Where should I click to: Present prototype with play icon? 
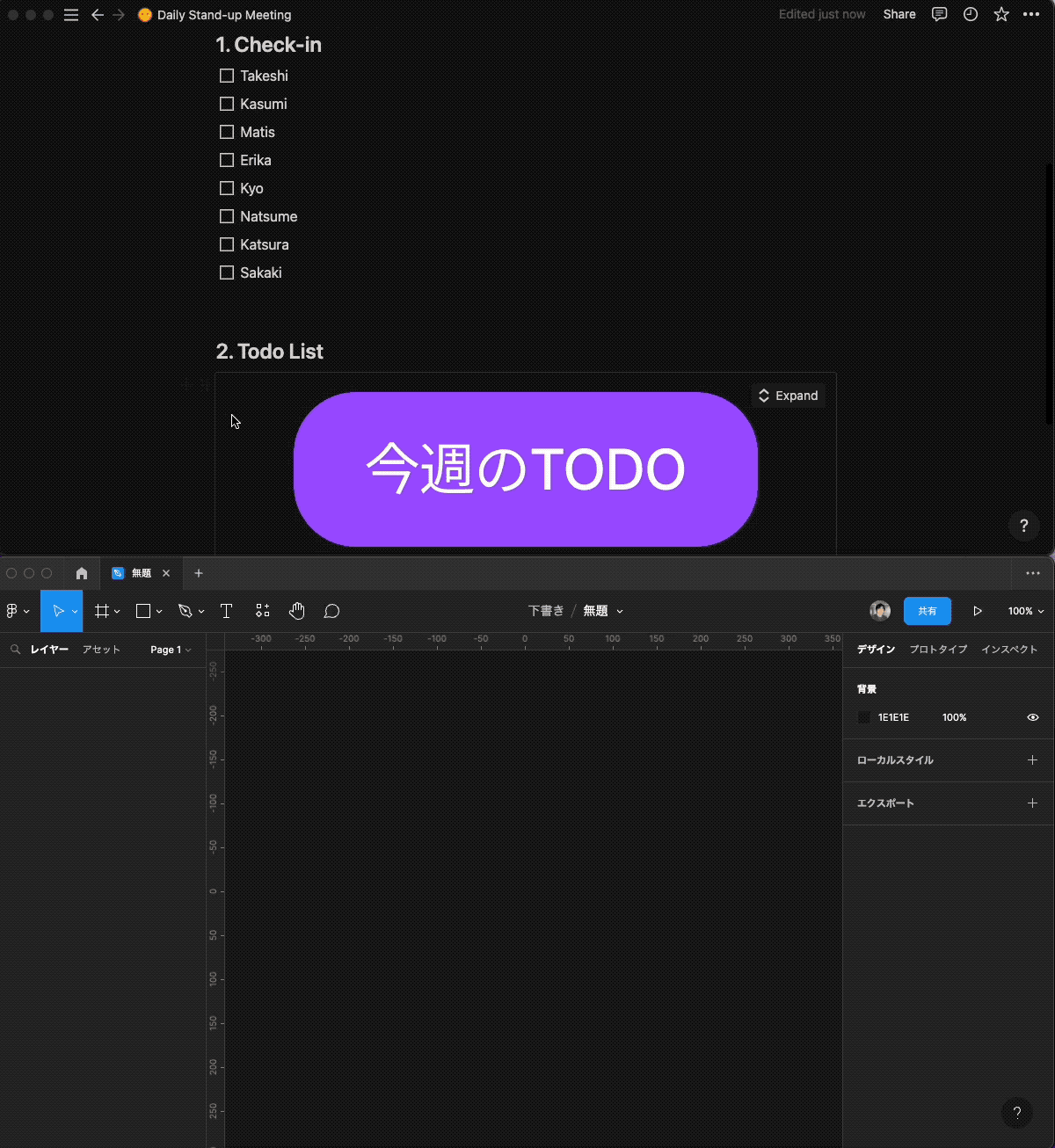(x=977, y=611)
